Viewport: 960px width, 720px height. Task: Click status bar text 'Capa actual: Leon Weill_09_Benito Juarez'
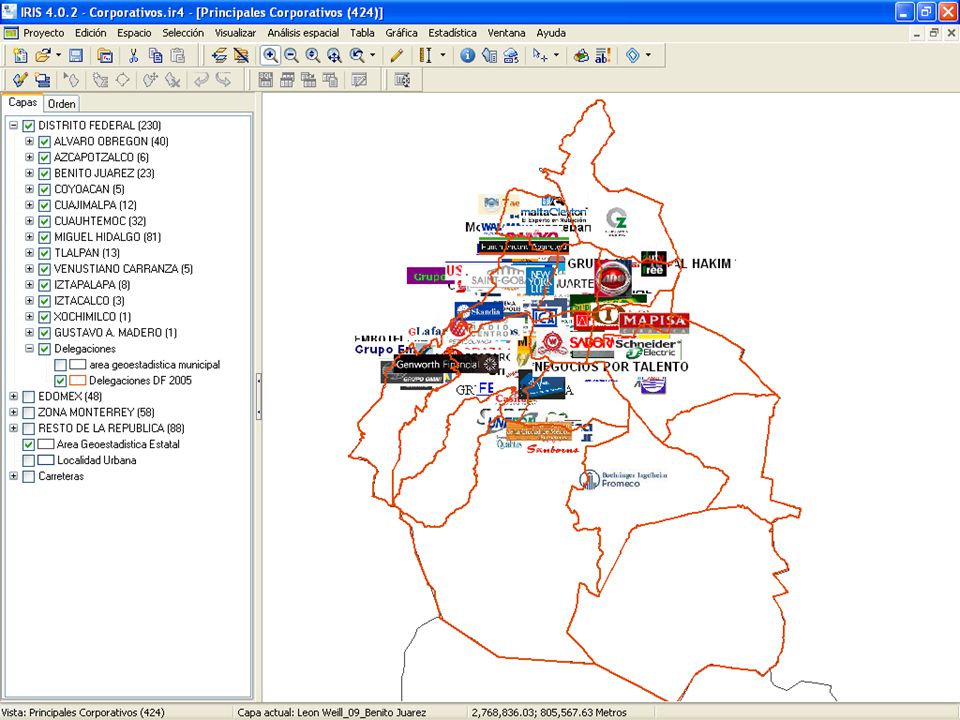tap(331, 713)
